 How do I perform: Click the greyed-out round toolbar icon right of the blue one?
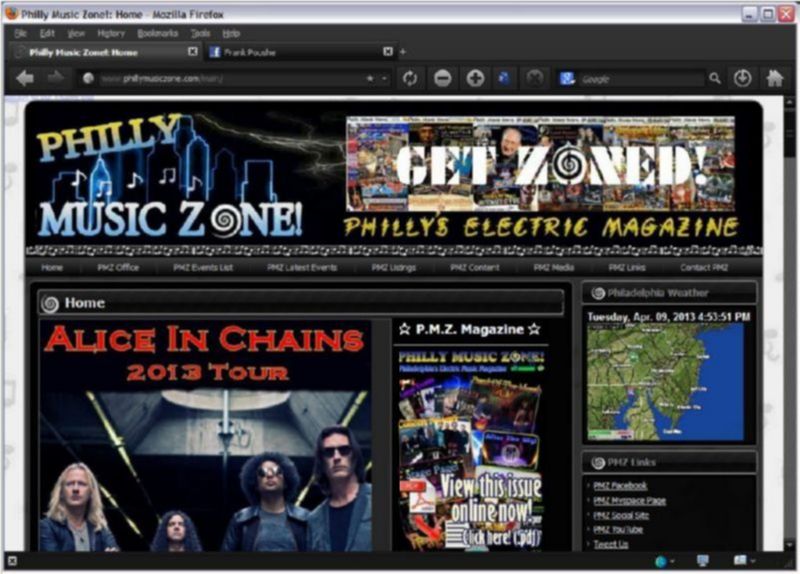pos(534,79)
